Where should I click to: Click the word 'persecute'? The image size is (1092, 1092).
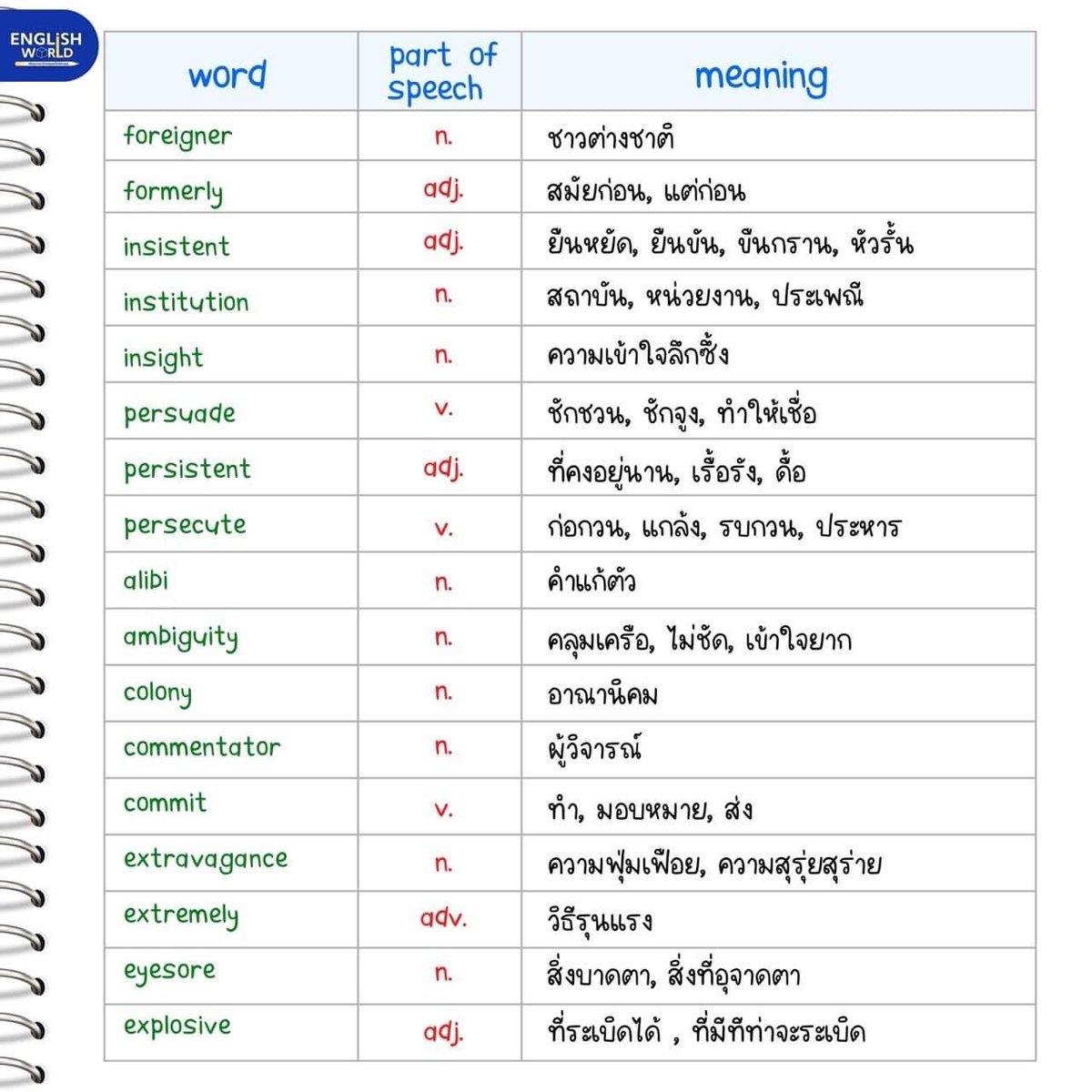pyautogui.click(x=185, y=525)
